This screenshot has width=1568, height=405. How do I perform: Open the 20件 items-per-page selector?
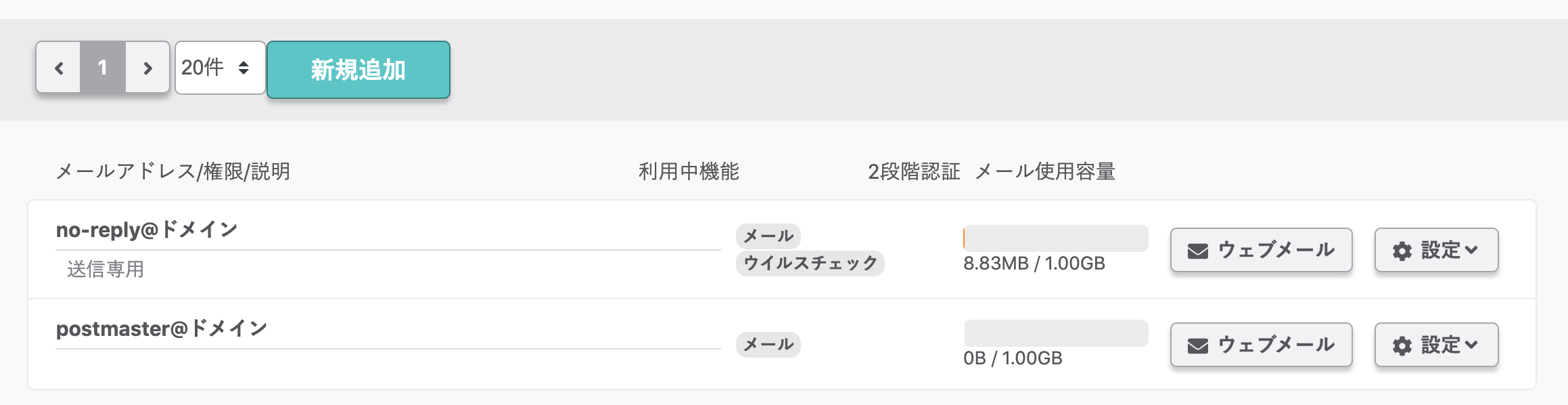pos(218,68)
